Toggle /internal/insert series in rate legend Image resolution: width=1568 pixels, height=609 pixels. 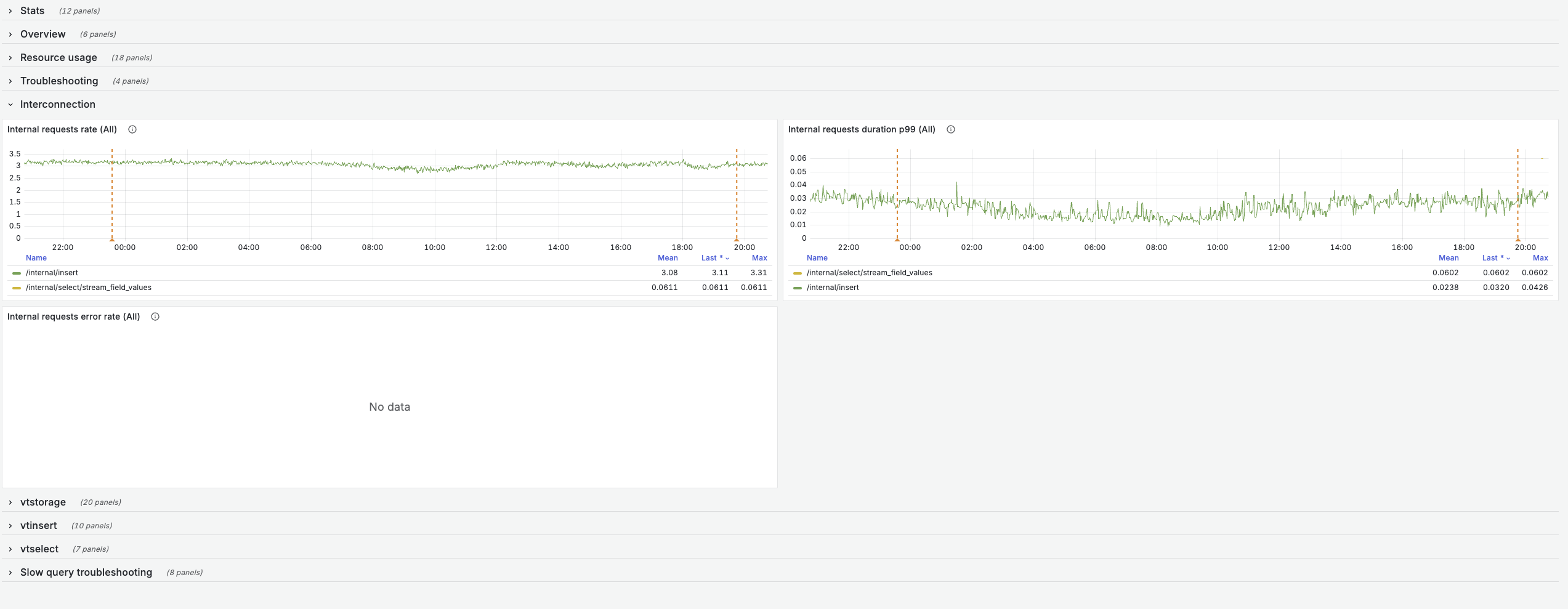(x=52, y=273)
